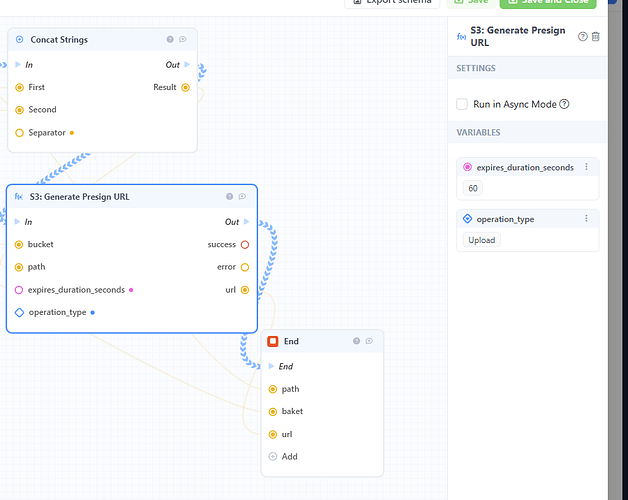Select the path port on End node
Viewport: 628px width, 500px height.
(x=273, y=389)
